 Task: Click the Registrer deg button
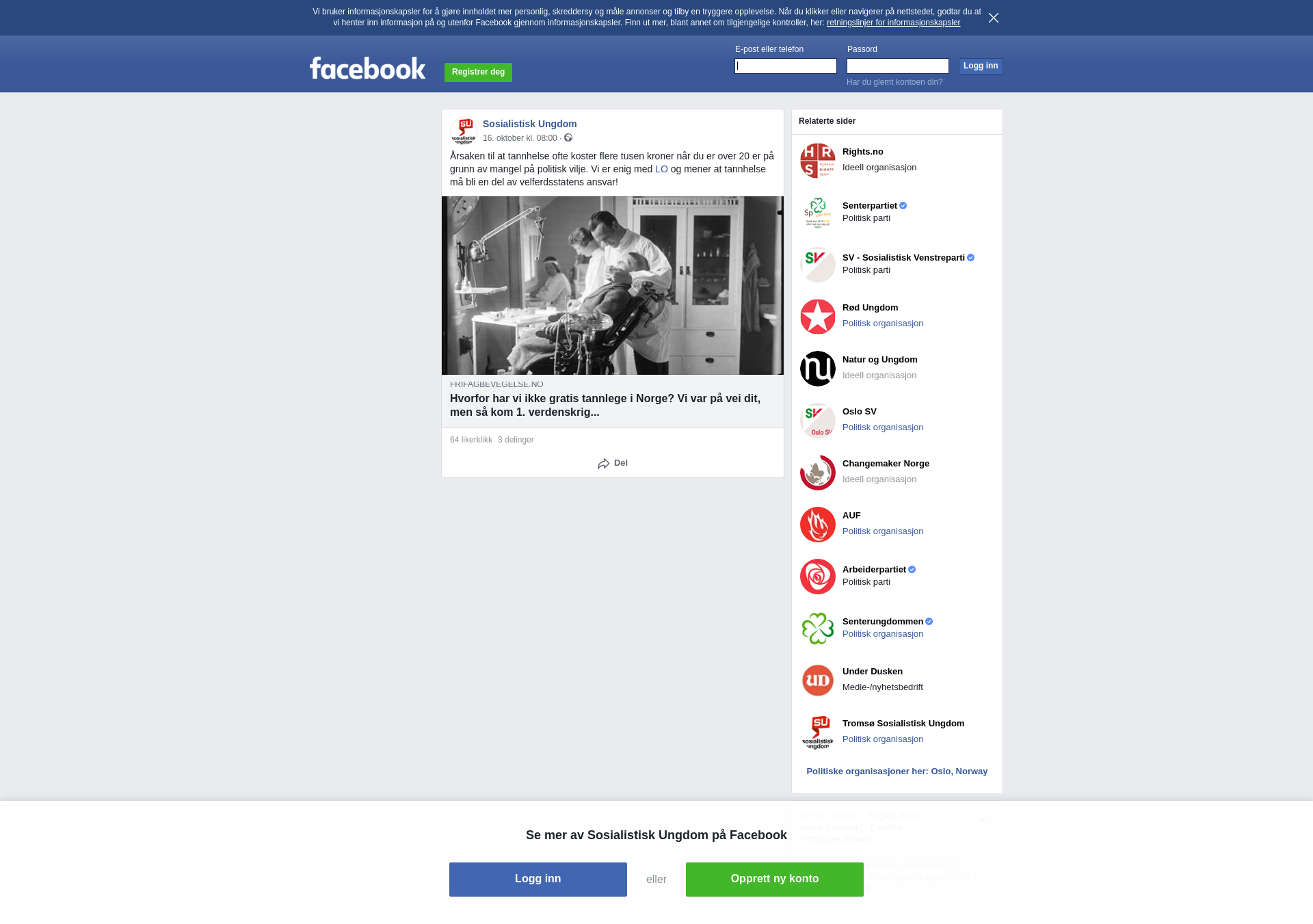(478, 72)
